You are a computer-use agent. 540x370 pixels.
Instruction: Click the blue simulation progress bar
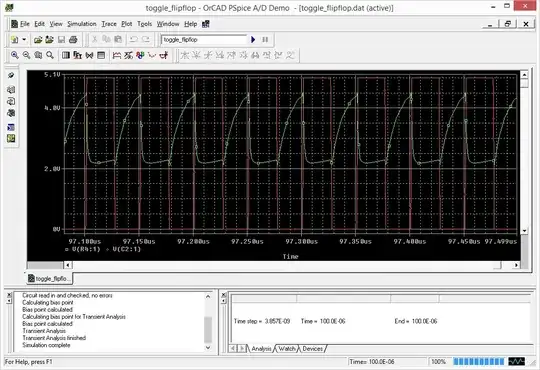tap(479, 362)
